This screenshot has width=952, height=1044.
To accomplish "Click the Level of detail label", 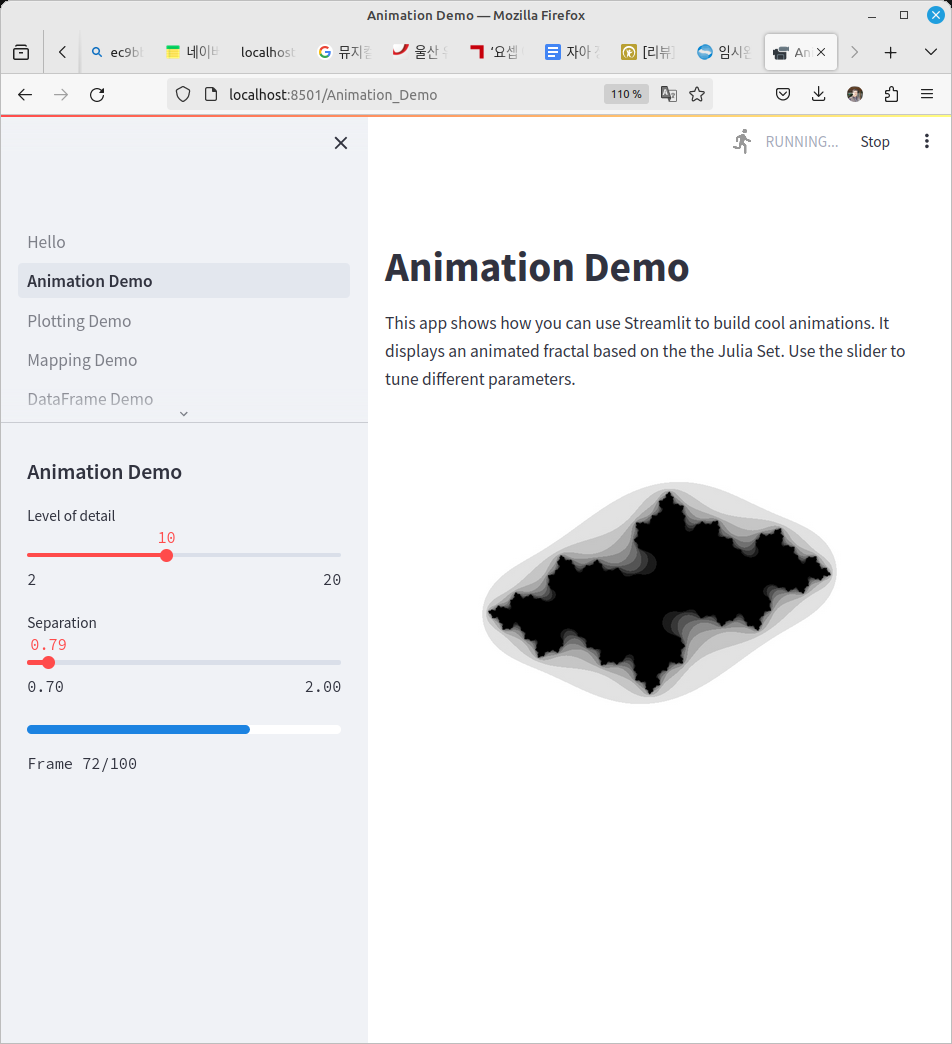I will click(x=71, y=516).
